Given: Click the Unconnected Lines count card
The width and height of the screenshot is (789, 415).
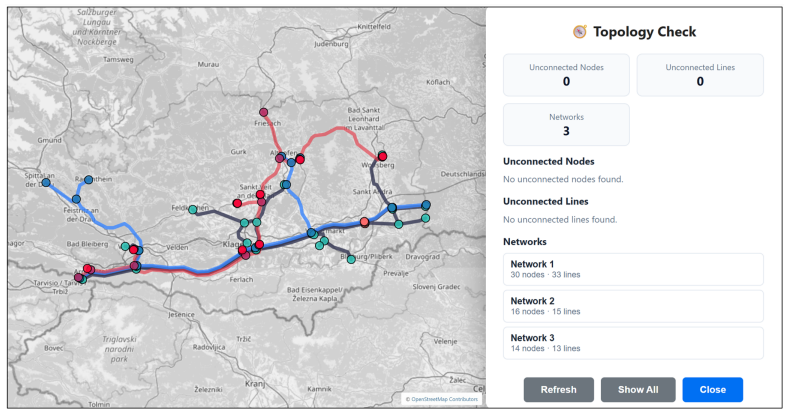Looking at the screenshot, I should [700, 75].
